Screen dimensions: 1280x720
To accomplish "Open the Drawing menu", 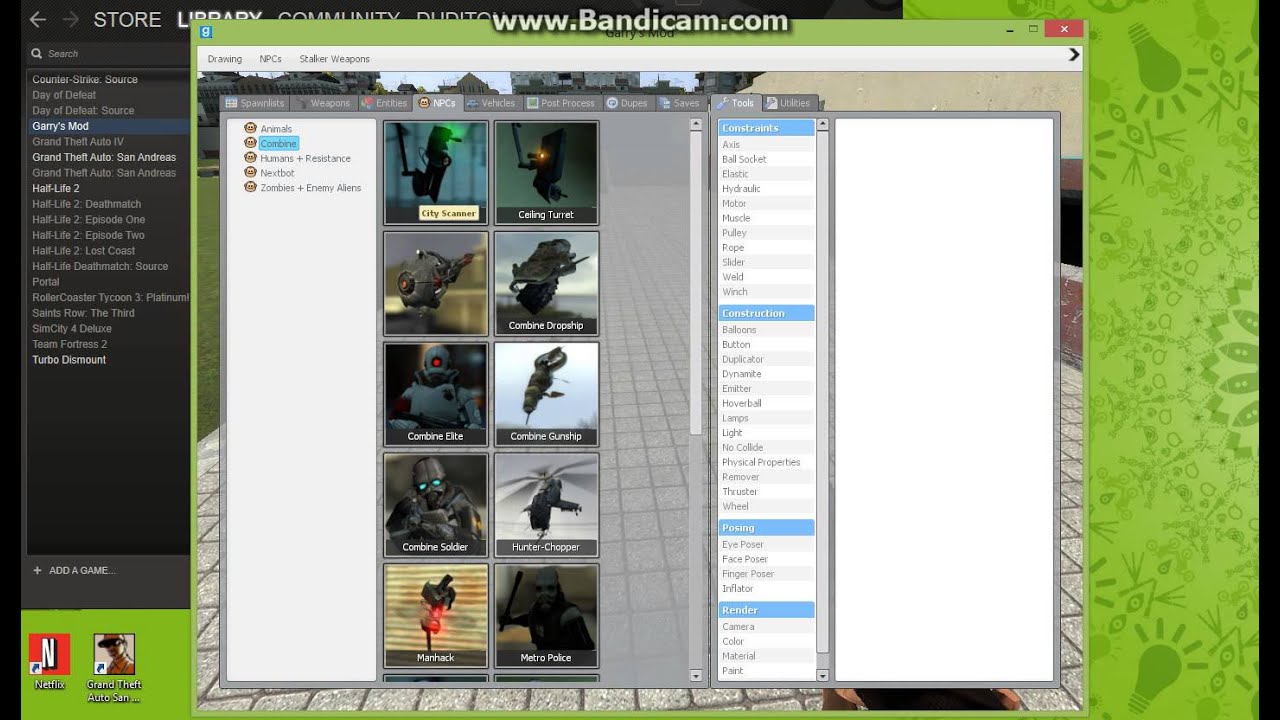I will click(x=225, y=59).
